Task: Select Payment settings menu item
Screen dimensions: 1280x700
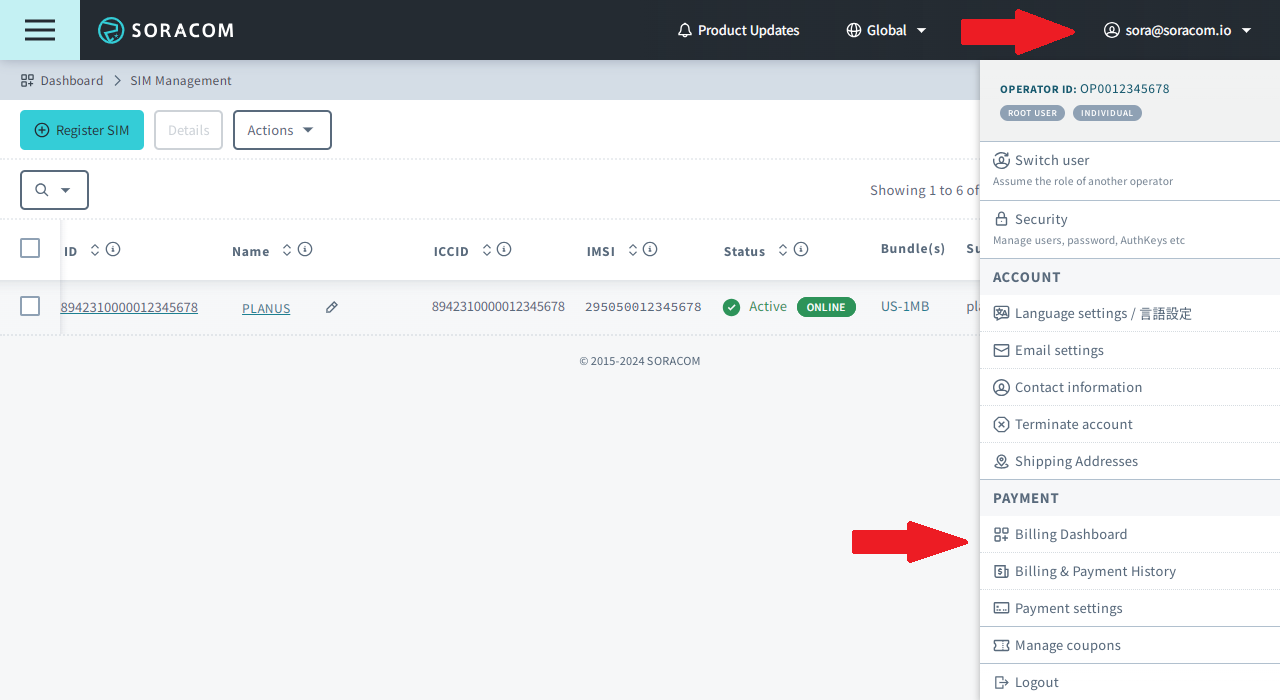Action: pyautogui.click(x=1068, y=608)
